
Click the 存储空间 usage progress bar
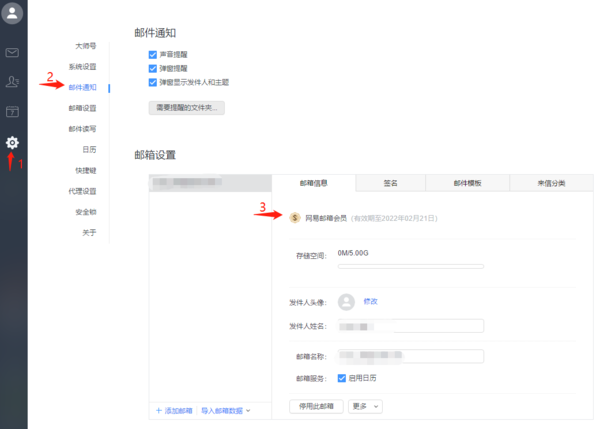pos(410,266)
